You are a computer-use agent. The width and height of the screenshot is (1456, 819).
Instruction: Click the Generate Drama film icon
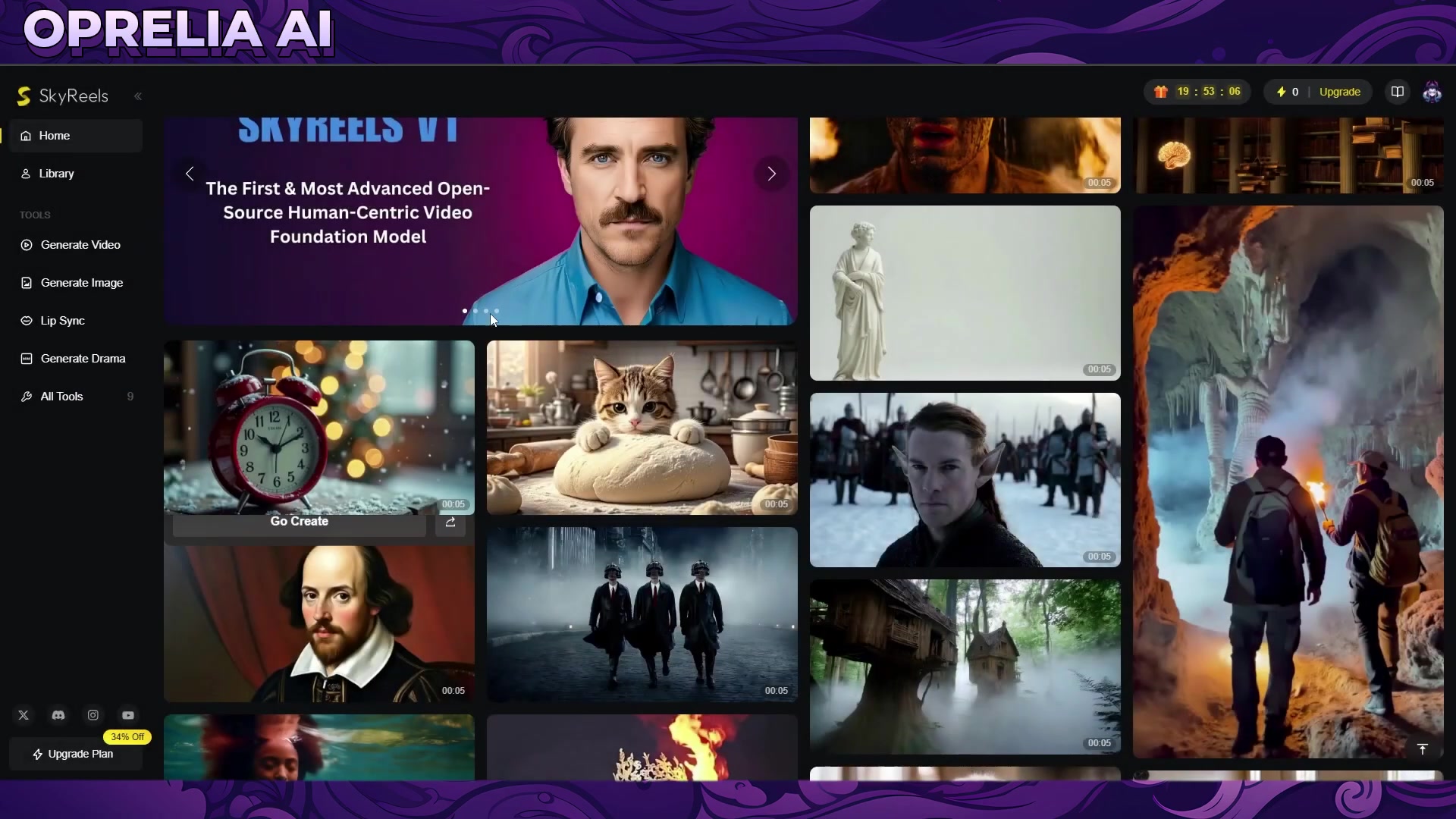27,359
